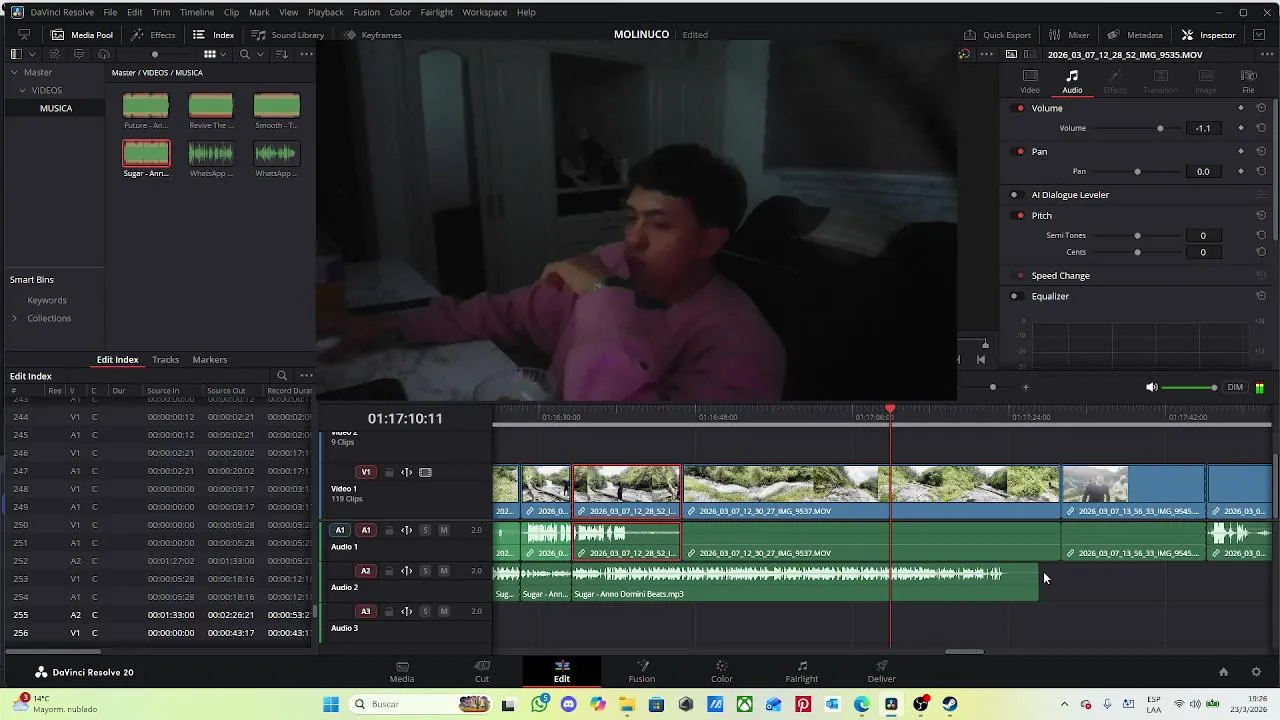Toggle DIM audio button
Screen dimensions: 1280x720
[x=1235, y=387]
